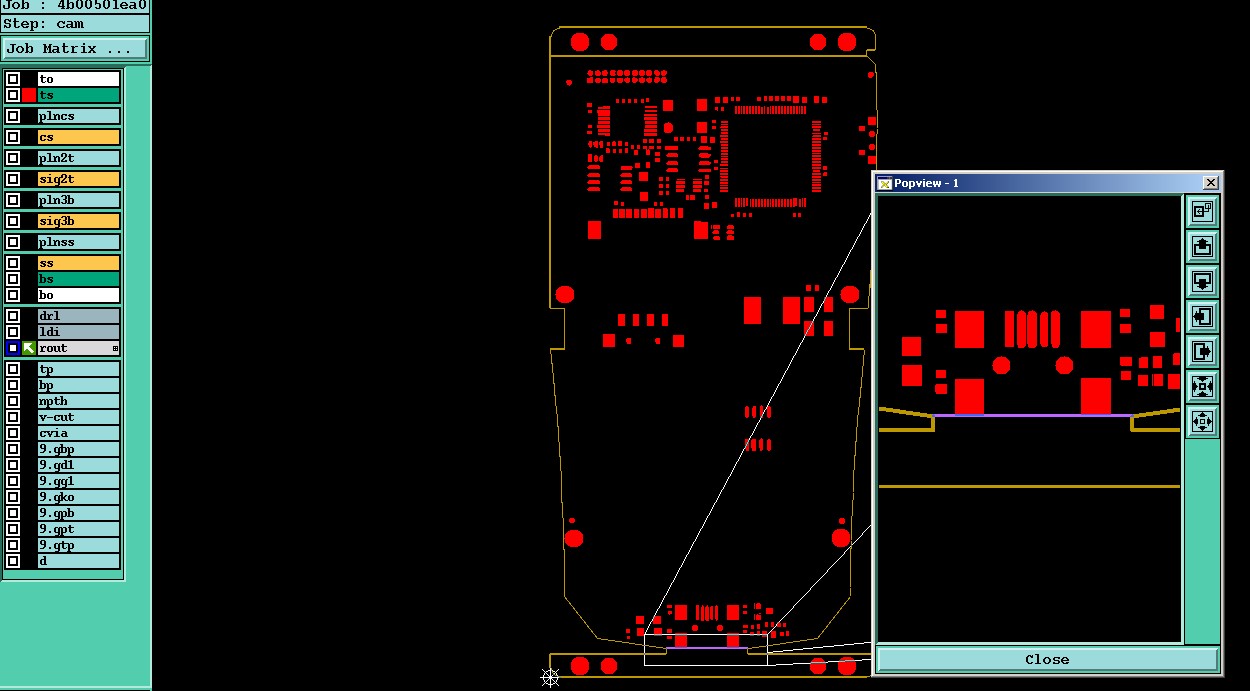Select the ldi layer name
Image resolution: width=1250 pixels, height=691 pixels.
coord(78,332)
